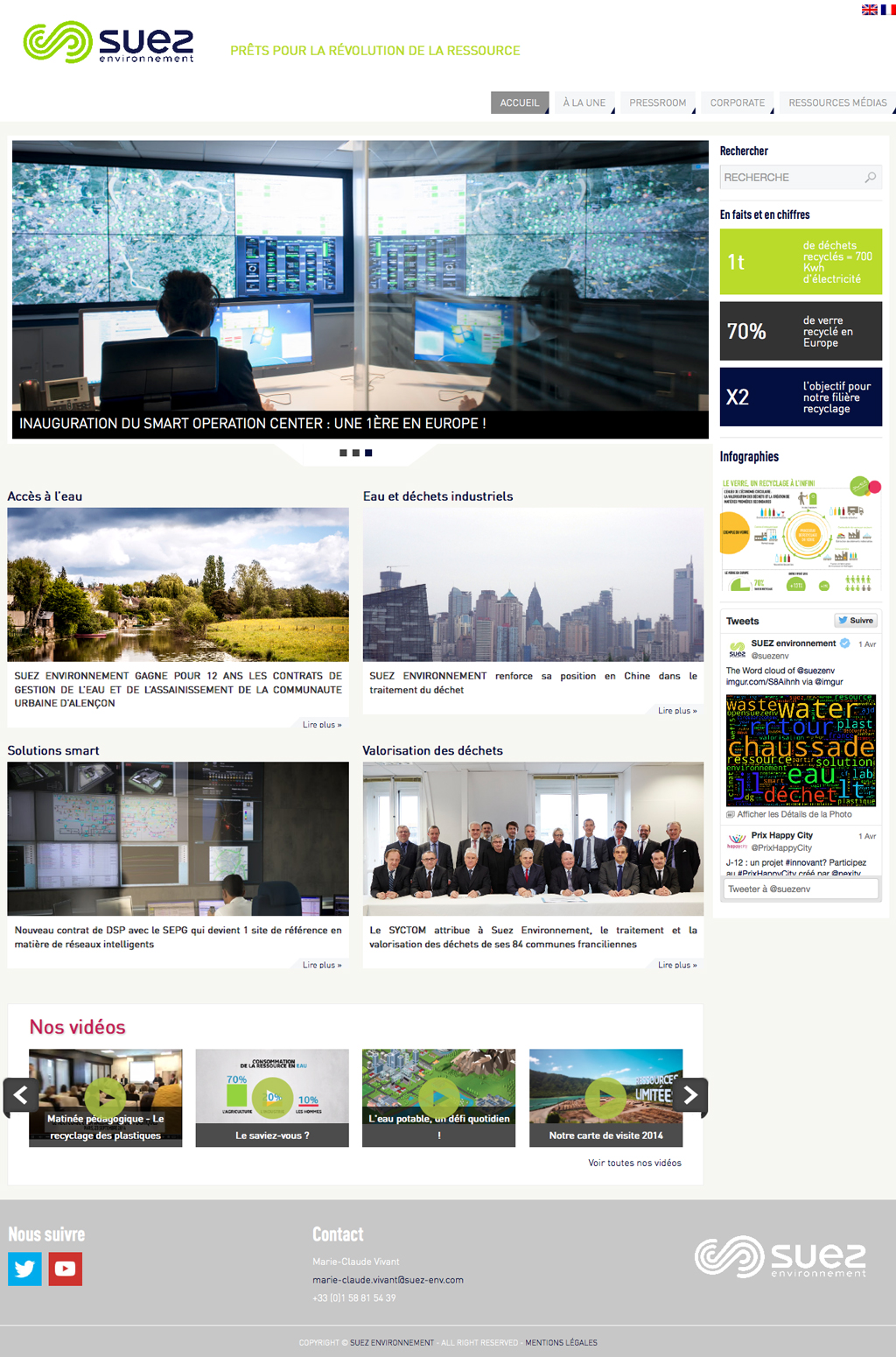
Task: Open the Chine waste treatment headline
Action: coord(533,683)
